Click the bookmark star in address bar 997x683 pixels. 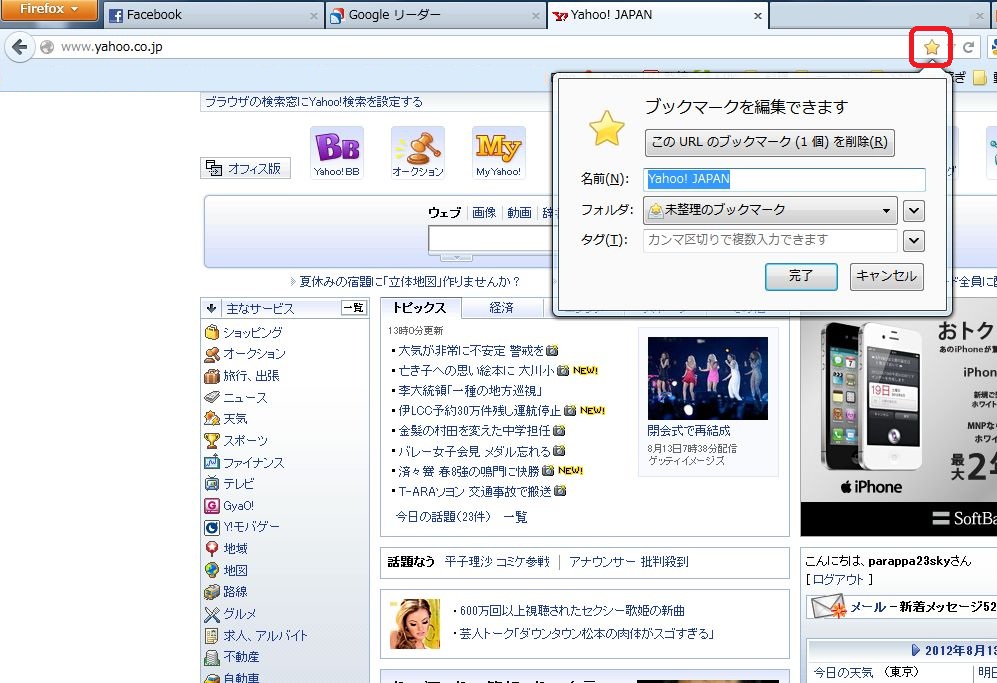click(932, 46)
